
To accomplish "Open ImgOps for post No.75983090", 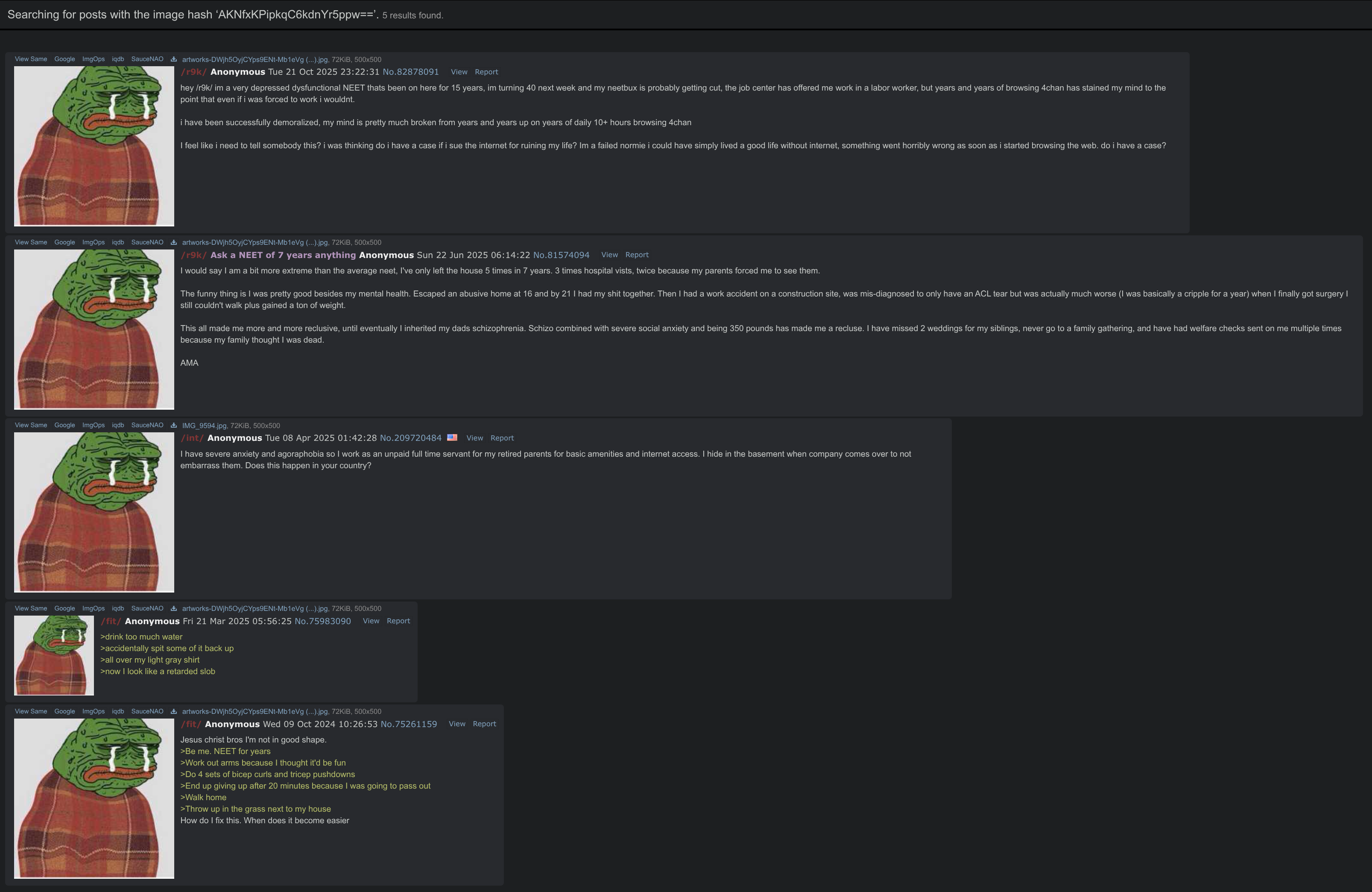I will click(x=94, y=608).
